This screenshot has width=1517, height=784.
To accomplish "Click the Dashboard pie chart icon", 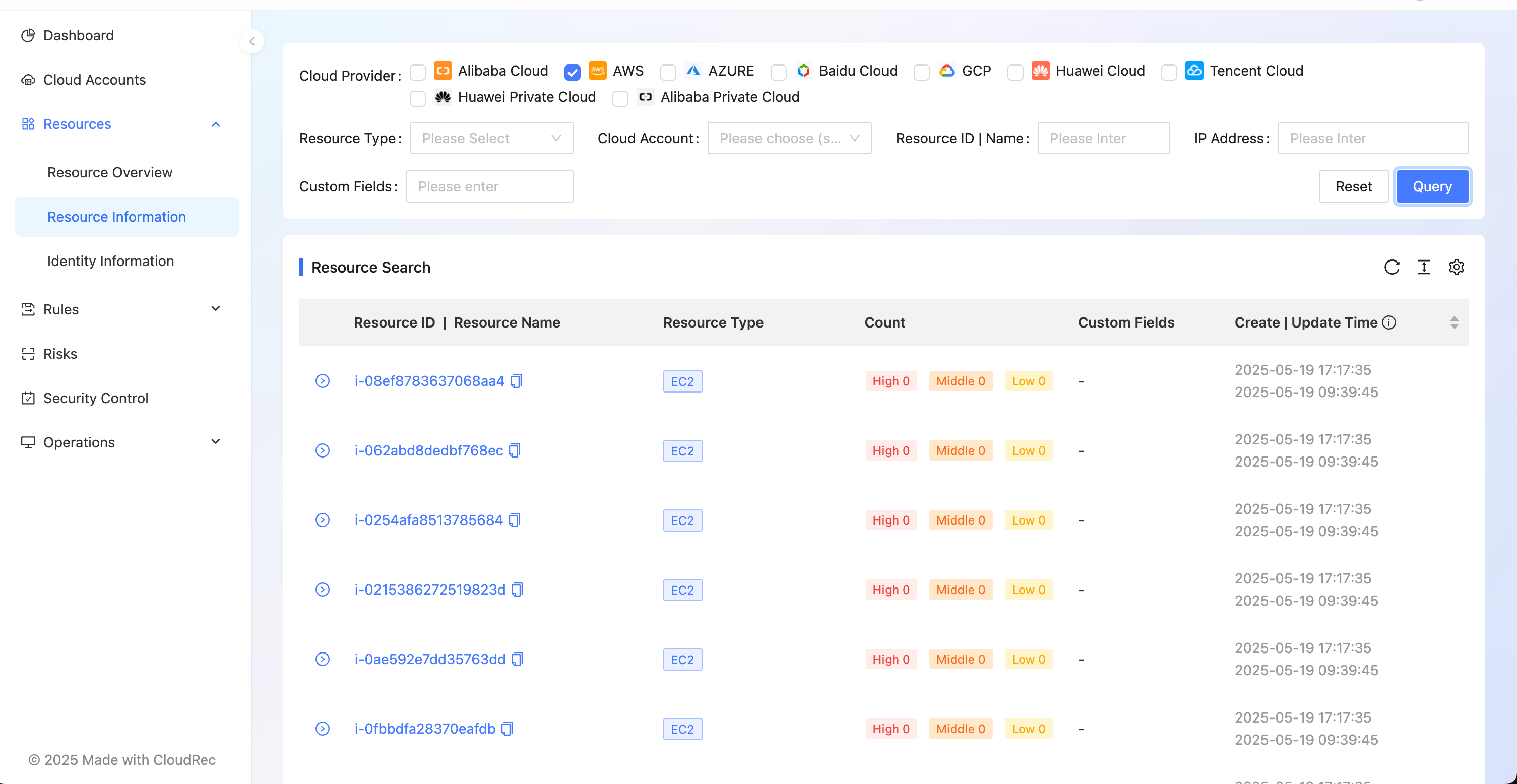I will 28,35.
